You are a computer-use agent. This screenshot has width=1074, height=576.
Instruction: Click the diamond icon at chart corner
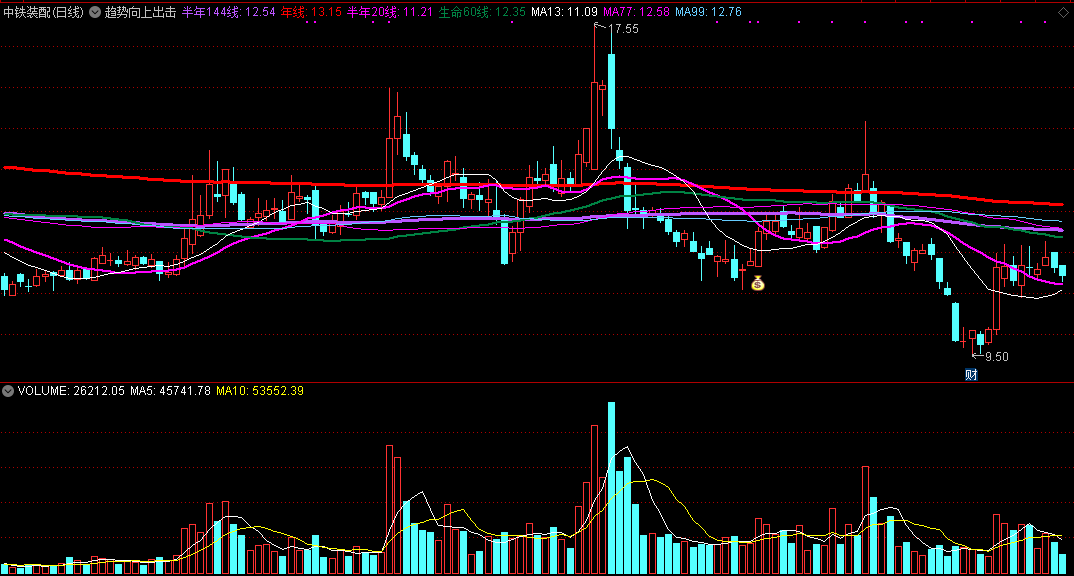[x=1064, y=12]
